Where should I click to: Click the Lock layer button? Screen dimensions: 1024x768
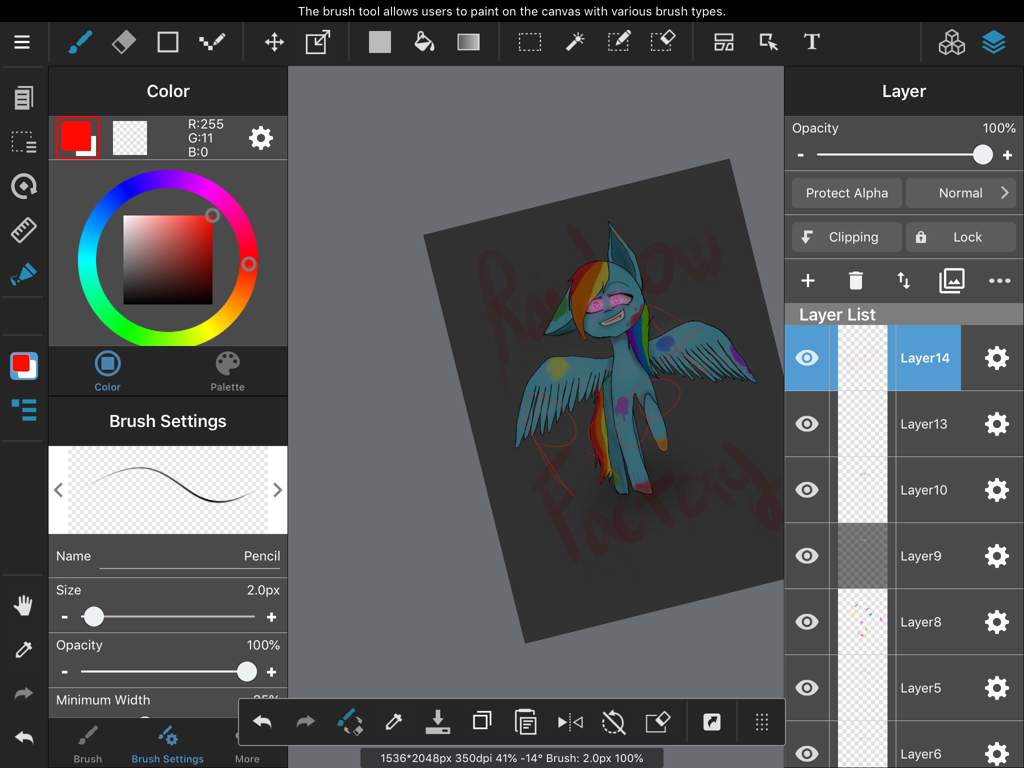961,237
